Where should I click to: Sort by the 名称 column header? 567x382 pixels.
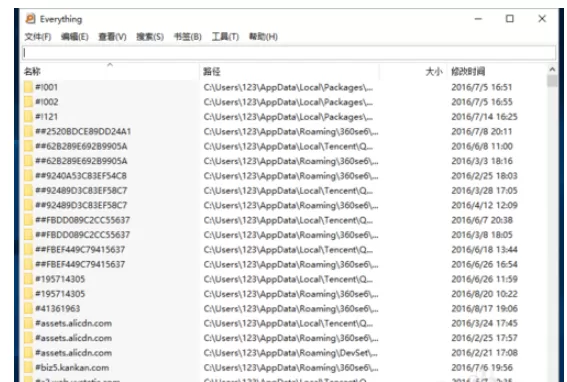(32, 72)
